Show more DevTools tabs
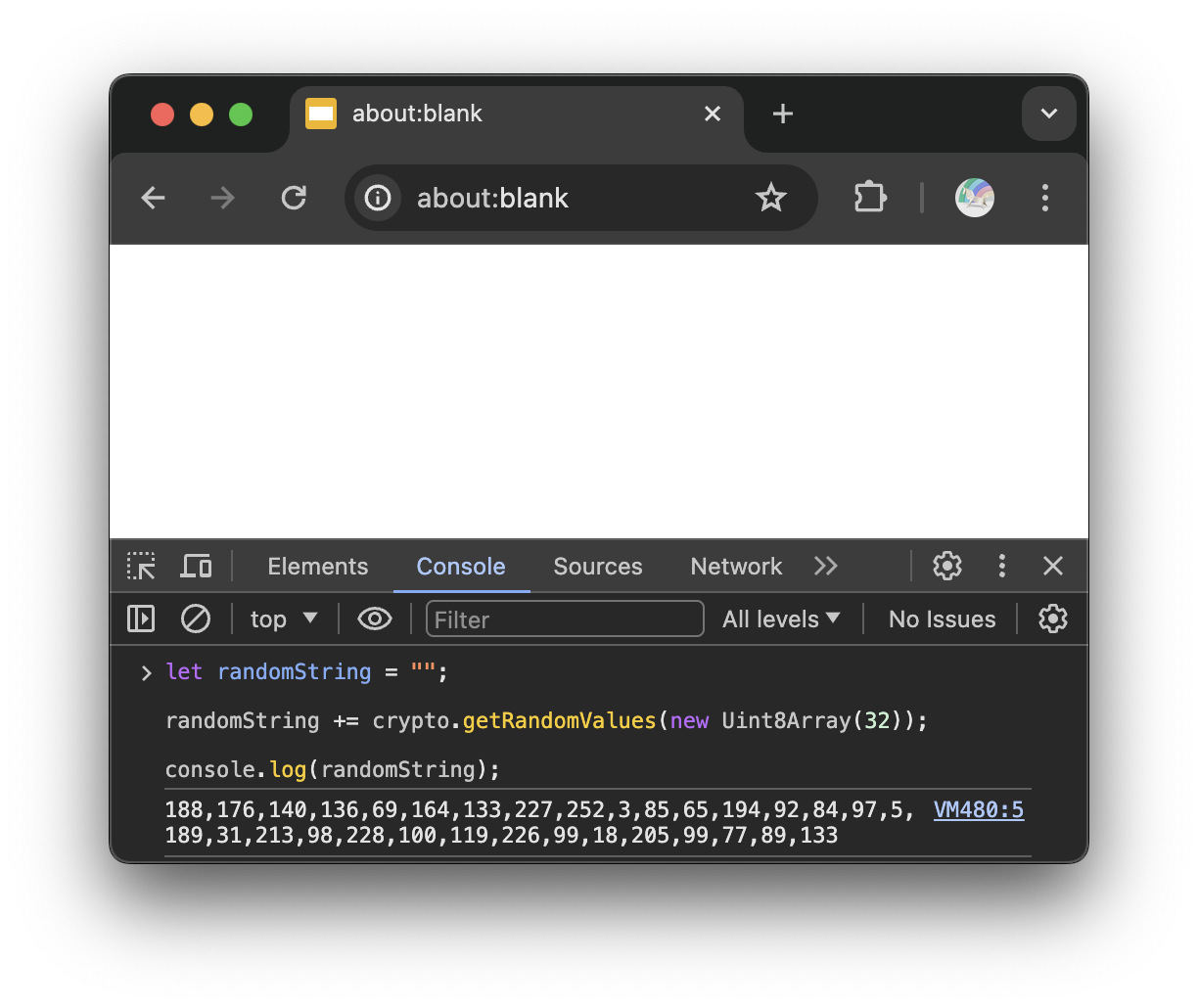The width and height of the screenshot is (1198, 1008). coord(826,566)
